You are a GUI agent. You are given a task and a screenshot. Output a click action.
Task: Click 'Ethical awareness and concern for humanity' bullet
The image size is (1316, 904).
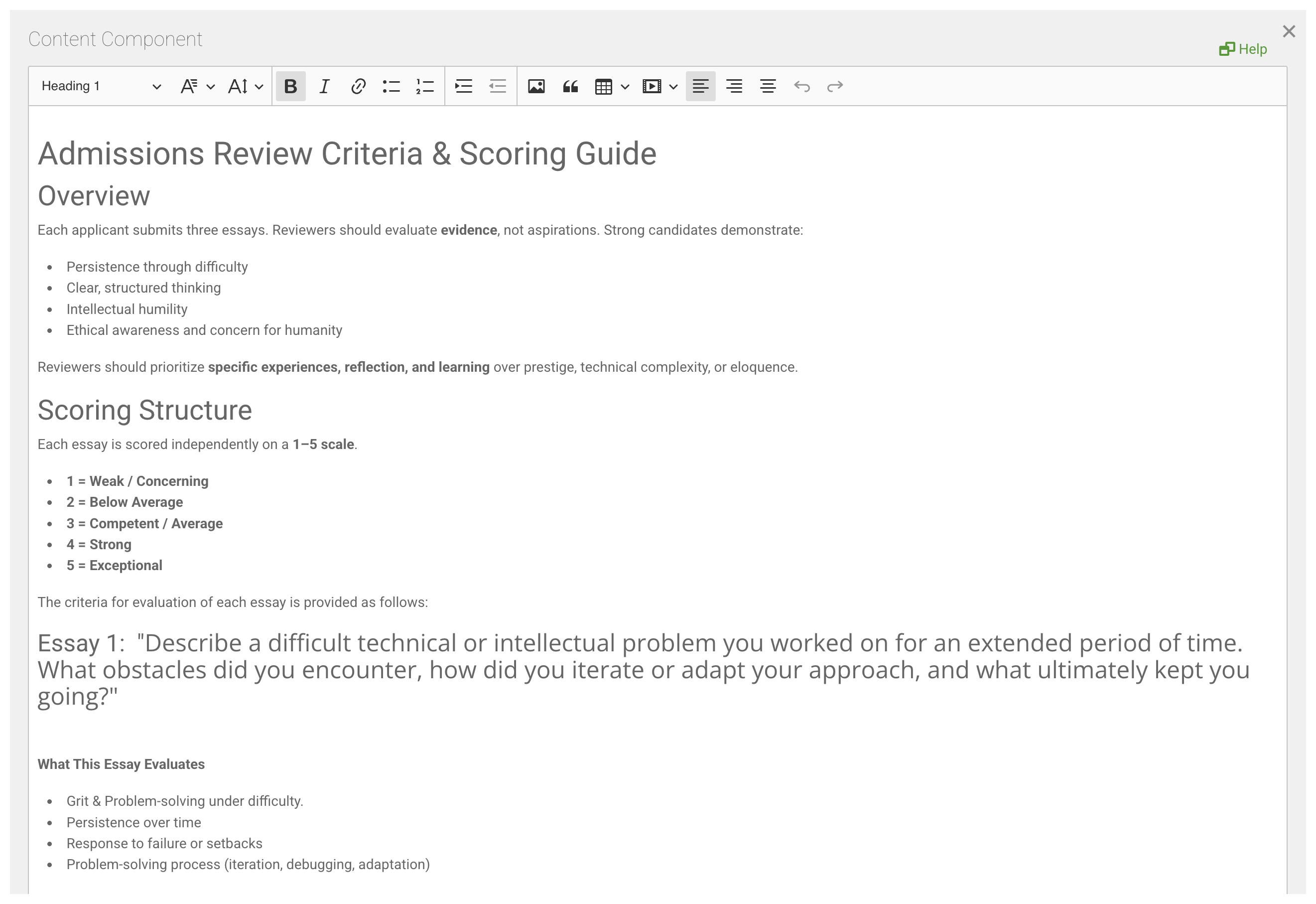[204, 330]
